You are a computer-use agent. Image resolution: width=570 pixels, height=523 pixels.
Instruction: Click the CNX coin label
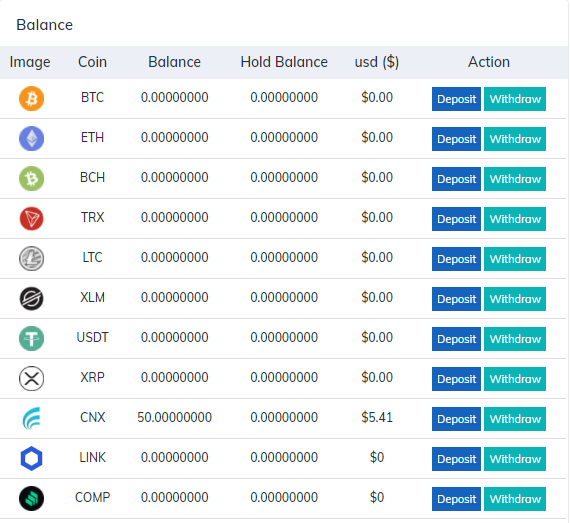(92, 417)
